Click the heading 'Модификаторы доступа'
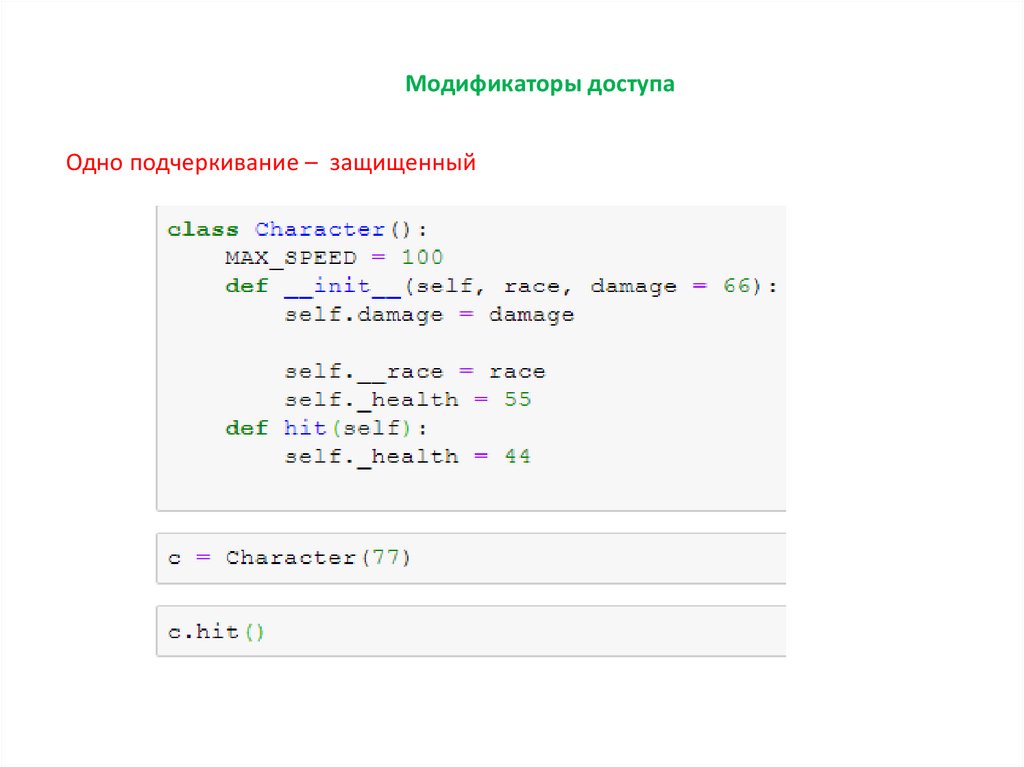 (x=539, y=84)
